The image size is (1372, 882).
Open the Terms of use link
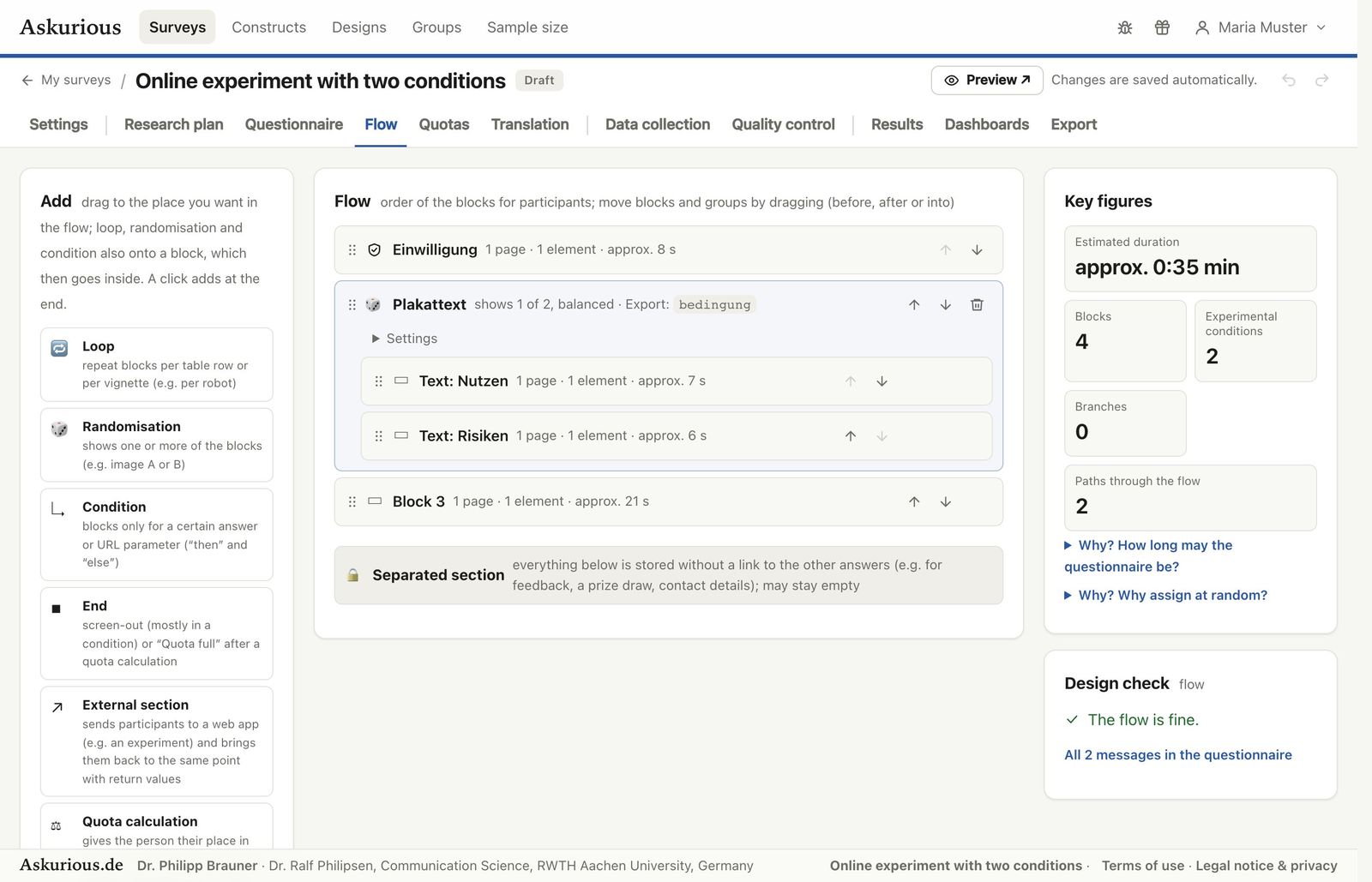[x=1143, y=866]
